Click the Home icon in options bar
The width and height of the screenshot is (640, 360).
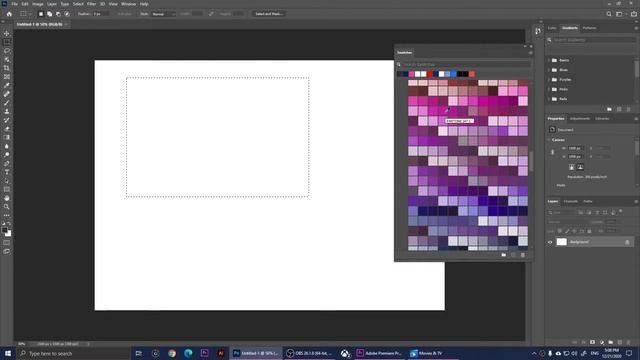tap(9, 14)
